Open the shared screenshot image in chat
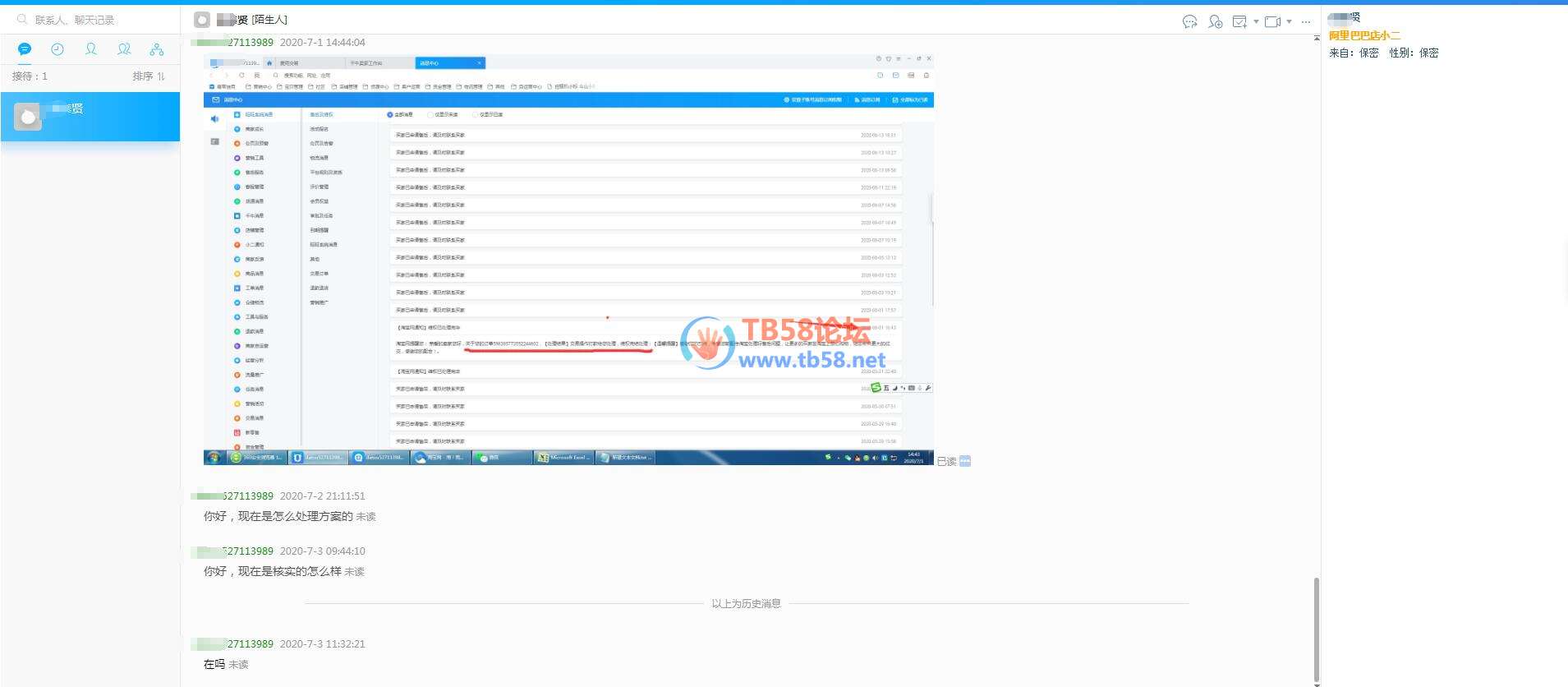The height and width of the screenshot is (687, 1568). pos(568,259)
